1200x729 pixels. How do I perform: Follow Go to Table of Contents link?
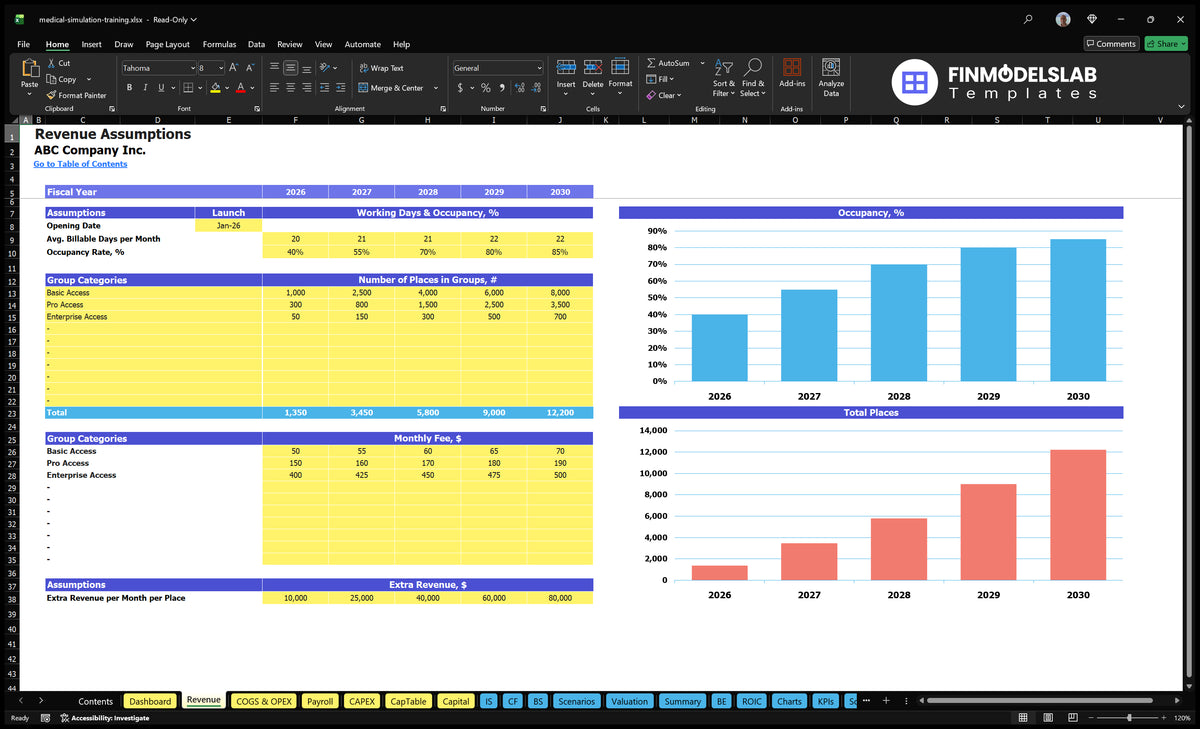[x=80, y=164]
